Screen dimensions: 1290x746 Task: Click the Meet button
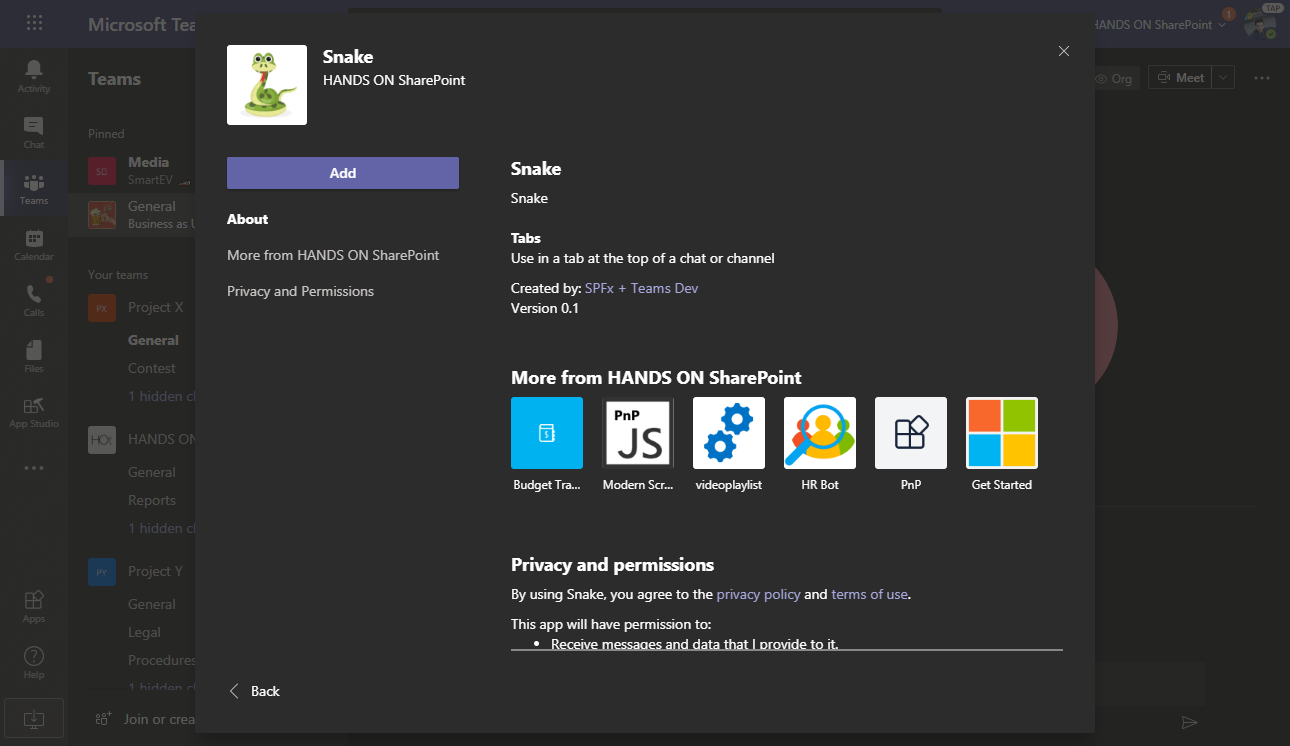coord(1180,77)
